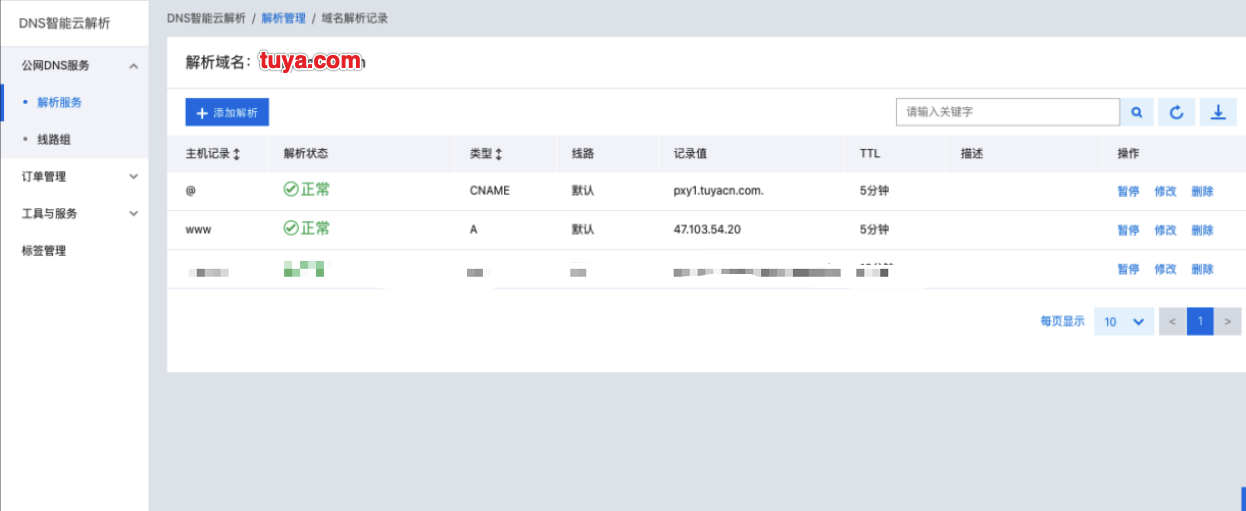Pause the www A record
This screenshot has height=511, width=1246.
1128,230
